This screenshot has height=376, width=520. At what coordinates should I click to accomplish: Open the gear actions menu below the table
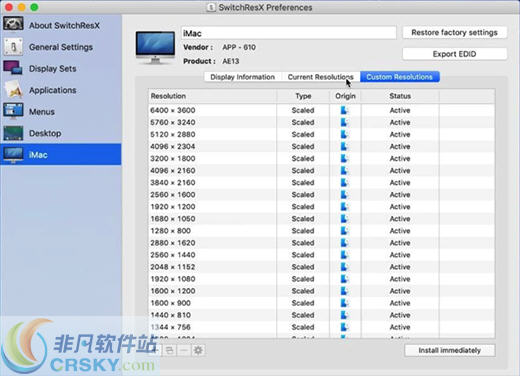[198, 350]
